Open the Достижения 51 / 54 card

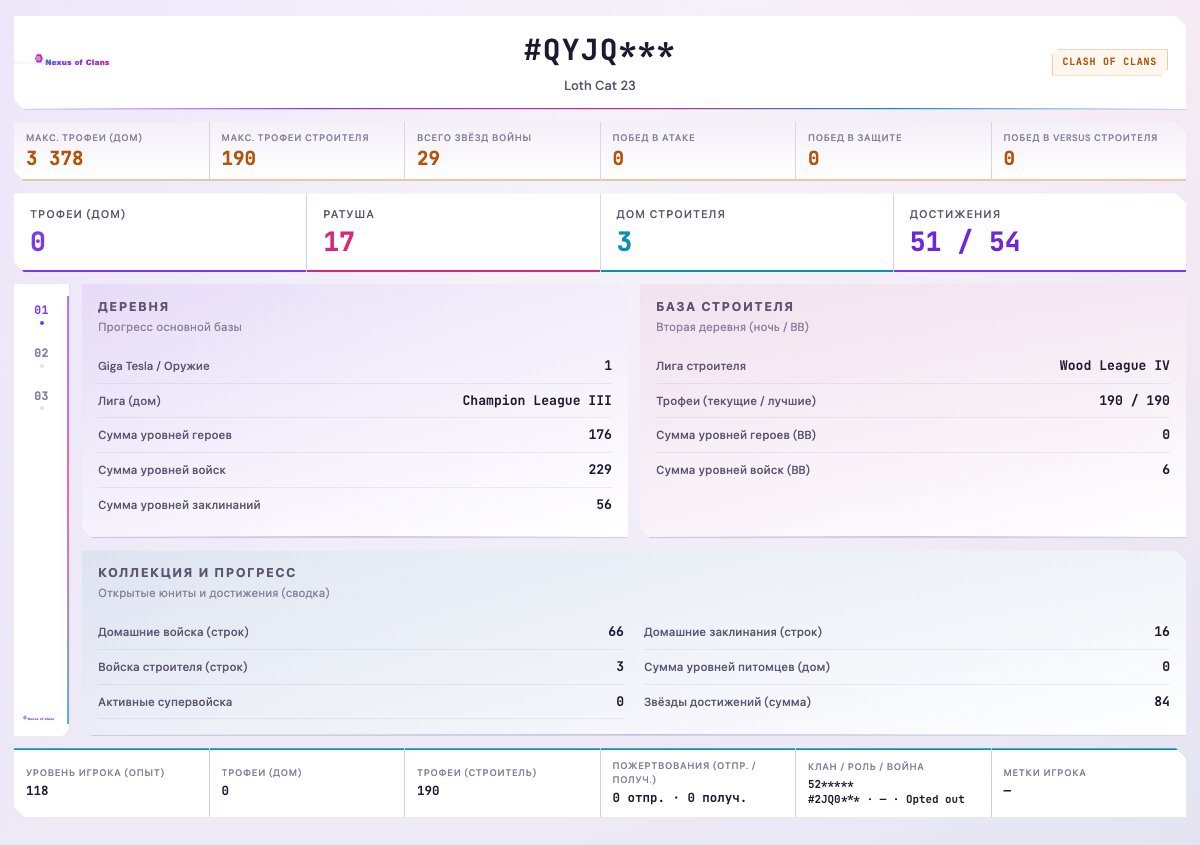click(x=1039, y=232)
